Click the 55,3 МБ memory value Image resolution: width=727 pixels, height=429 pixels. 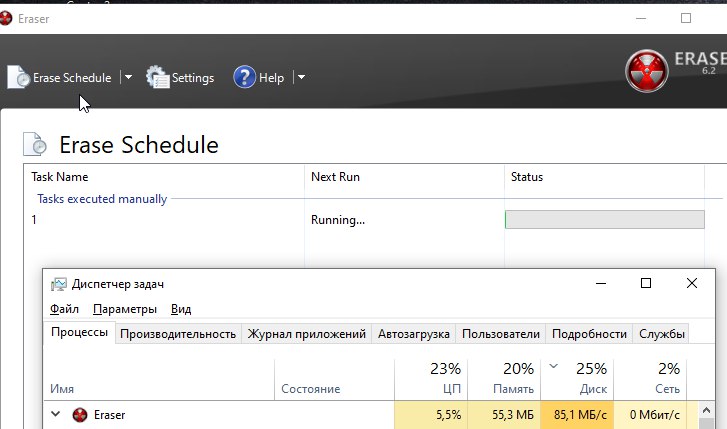[513, 415]
